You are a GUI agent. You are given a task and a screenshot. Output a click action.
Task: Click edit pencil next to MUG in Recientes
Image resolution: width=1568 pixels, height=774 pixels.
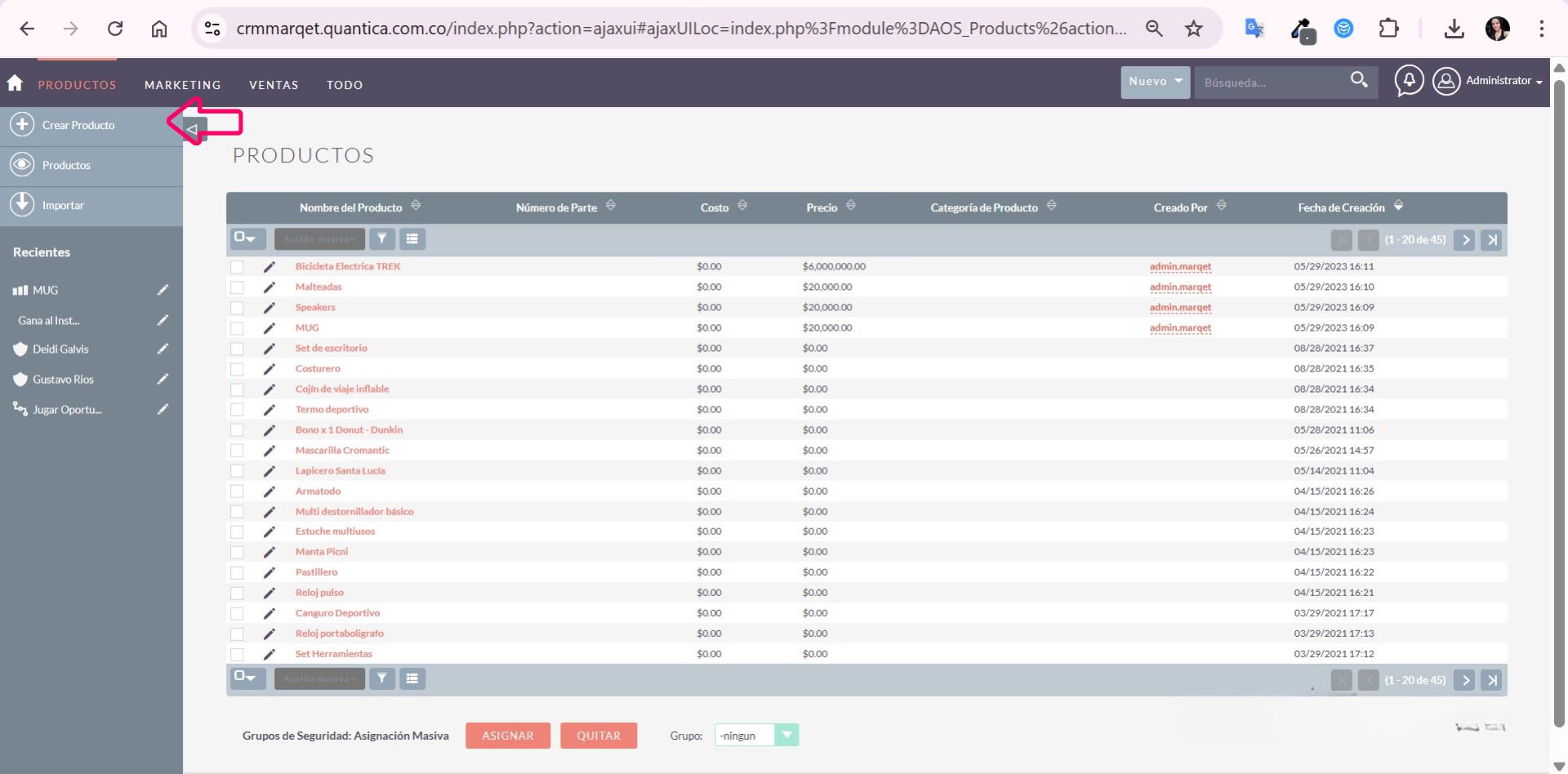(163, 290)
